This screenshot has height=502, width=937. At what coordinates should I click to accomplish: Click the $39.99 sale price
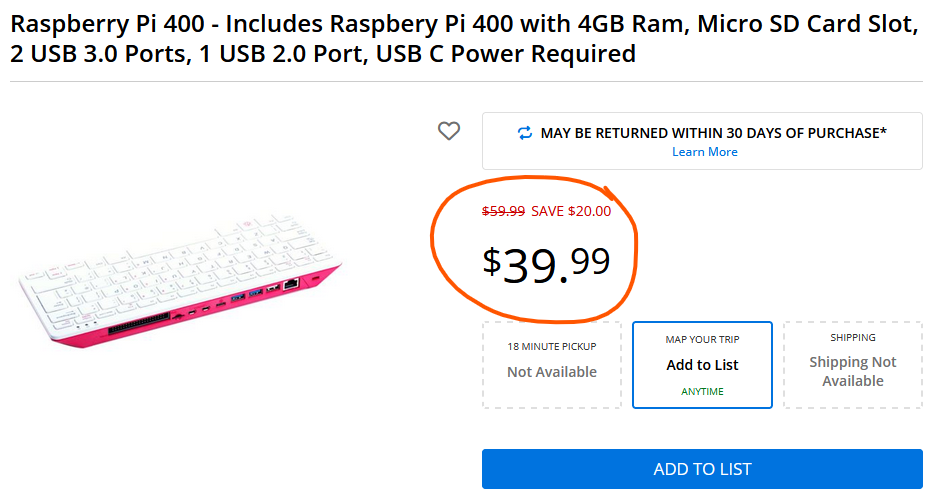[x=546, y=264]
